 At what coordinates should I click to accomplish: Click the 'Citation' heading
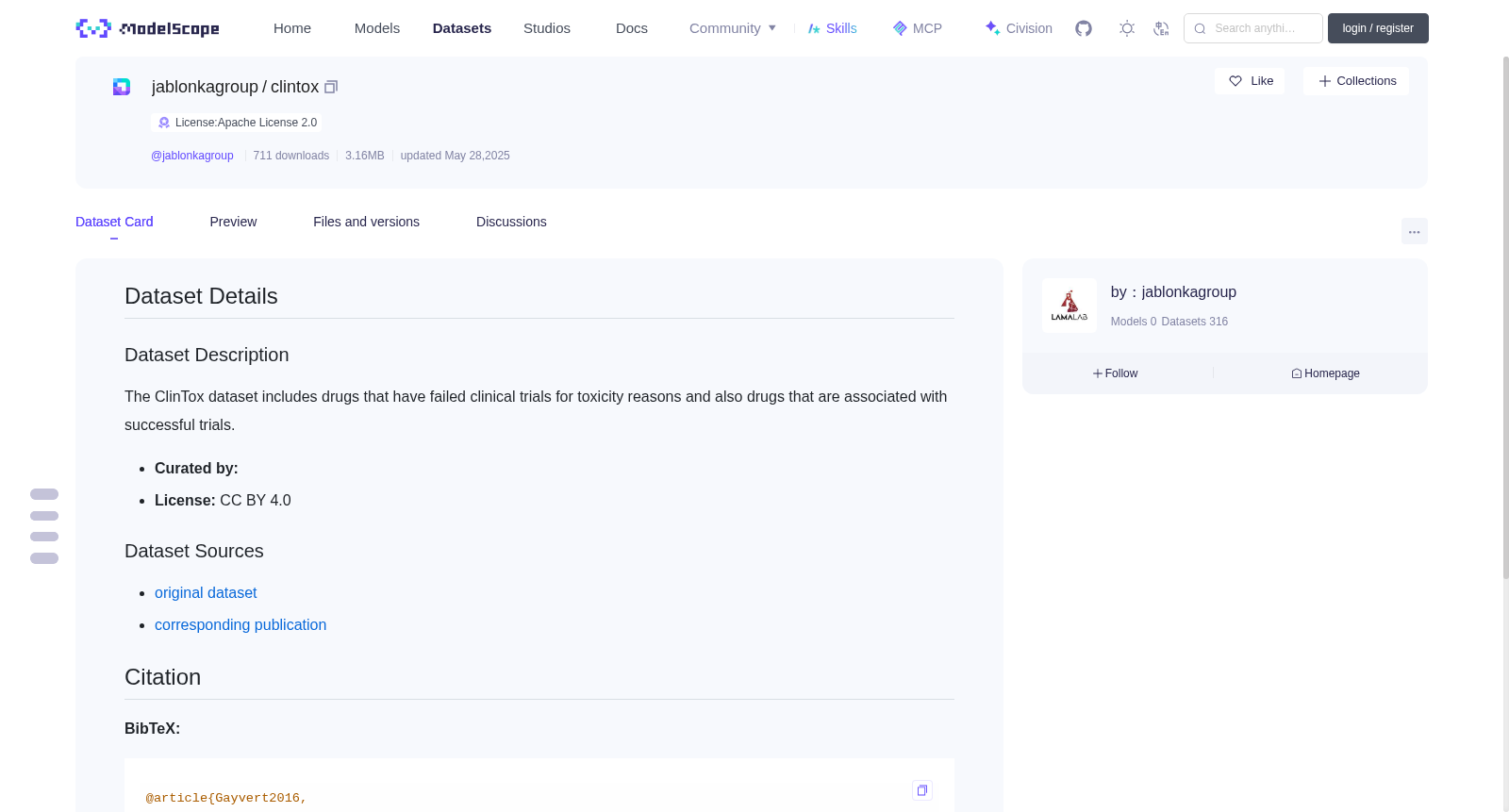click(162, 677)
